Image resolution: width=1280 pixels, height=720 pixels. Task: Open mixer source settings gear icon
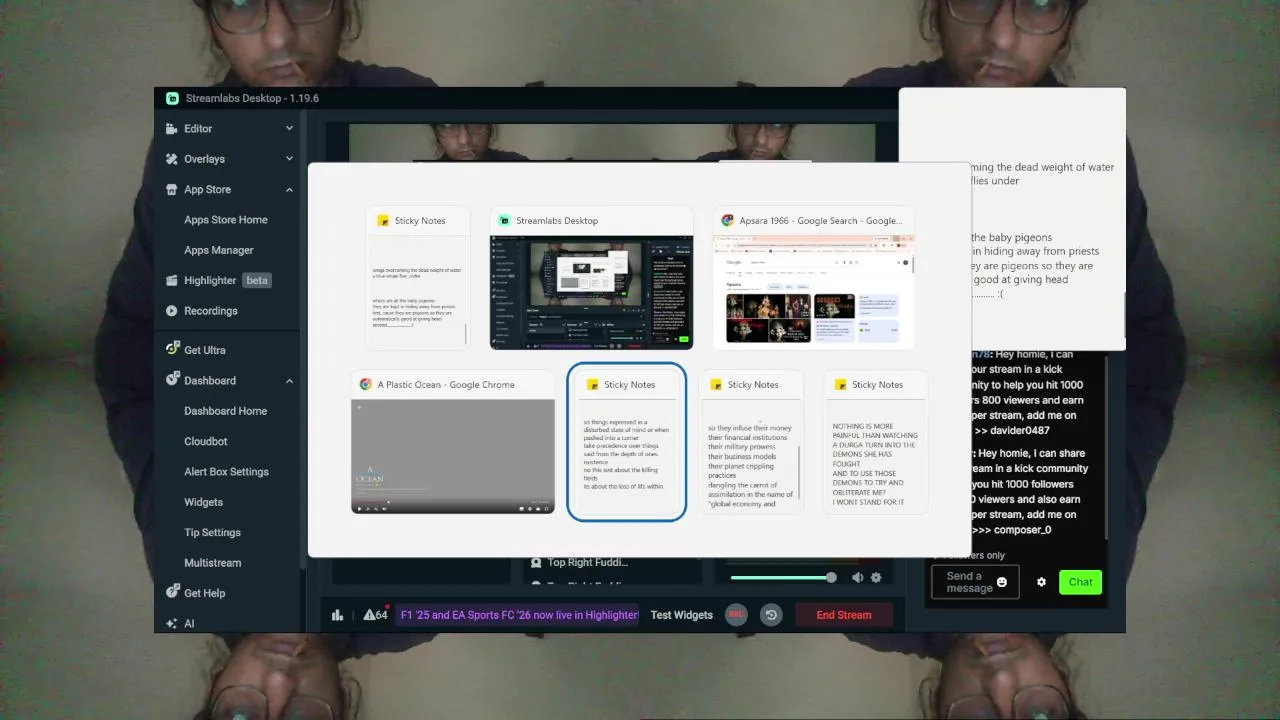pyautogui.click(x=876, y=577)
